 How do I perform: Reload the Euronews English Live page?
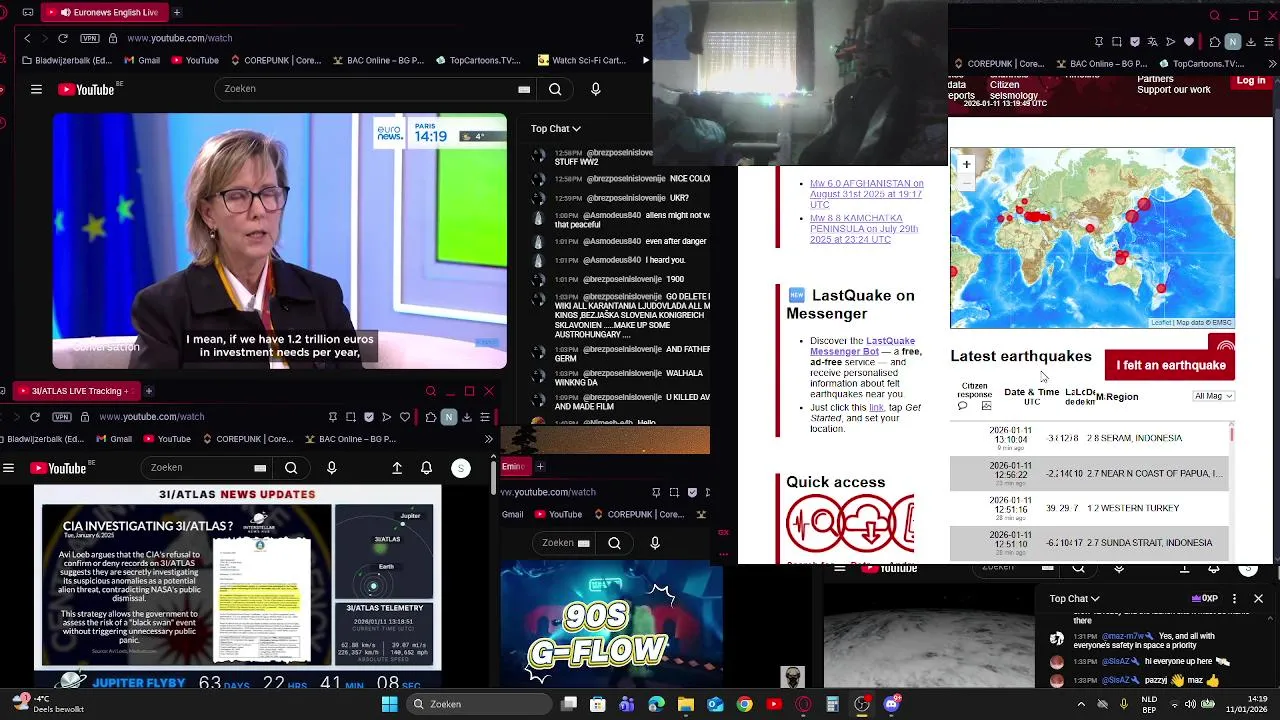click(x=63, y=38)
